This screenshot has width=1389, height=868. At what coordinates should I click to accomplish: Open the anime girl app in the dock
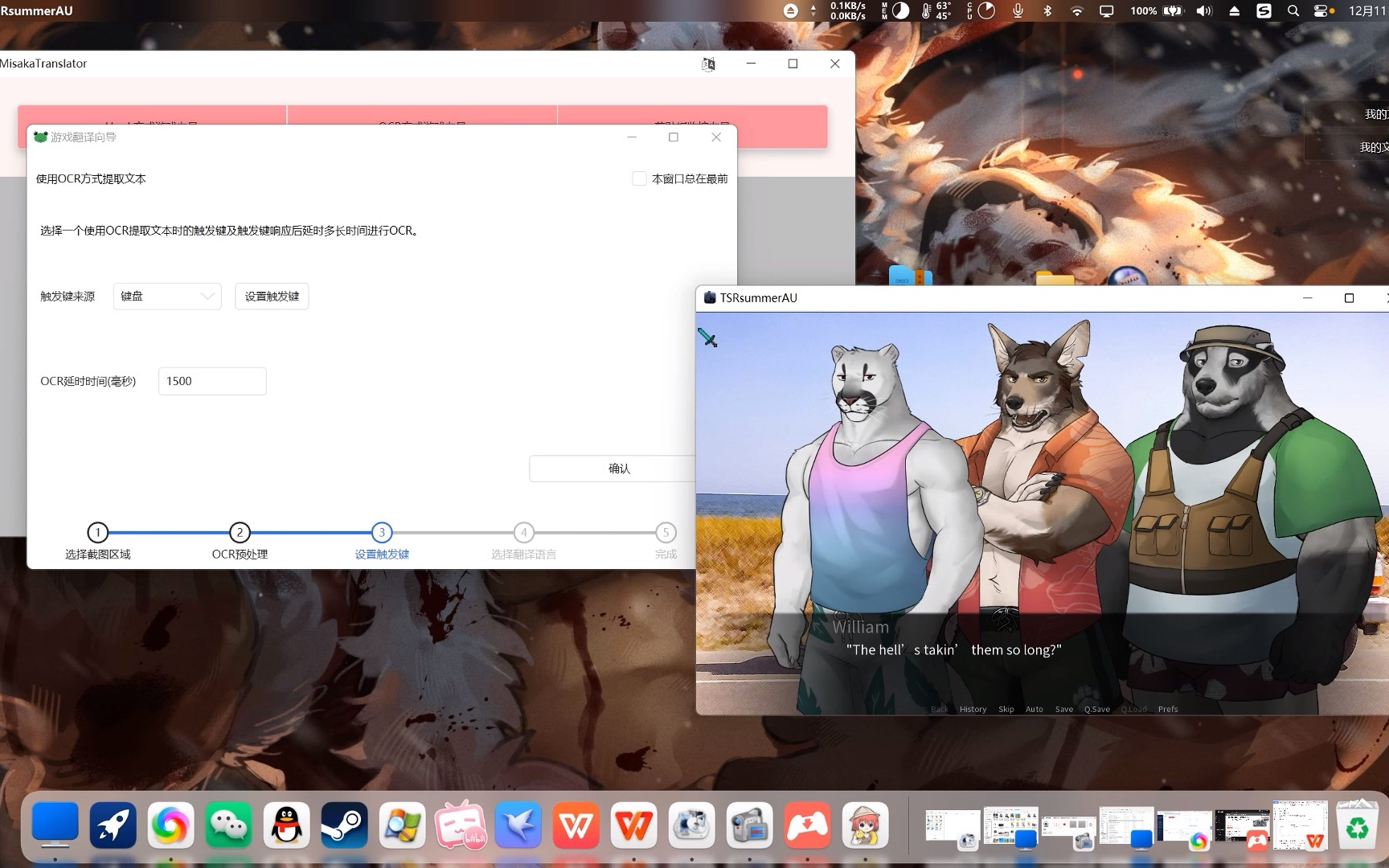point(866,825)
